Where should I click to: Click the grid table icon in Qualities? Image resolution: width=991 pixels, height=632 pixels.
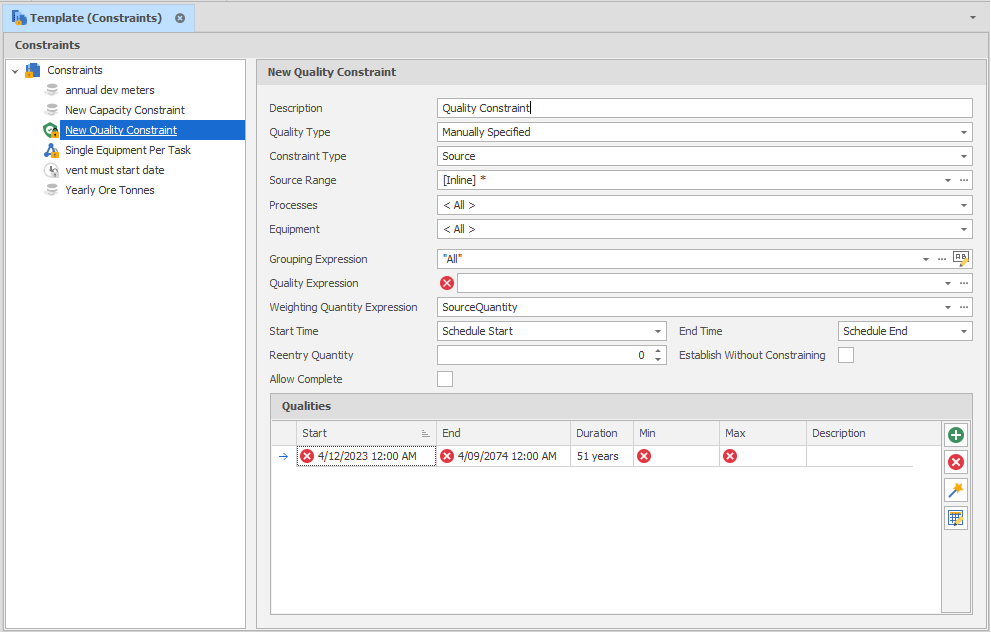956,518
